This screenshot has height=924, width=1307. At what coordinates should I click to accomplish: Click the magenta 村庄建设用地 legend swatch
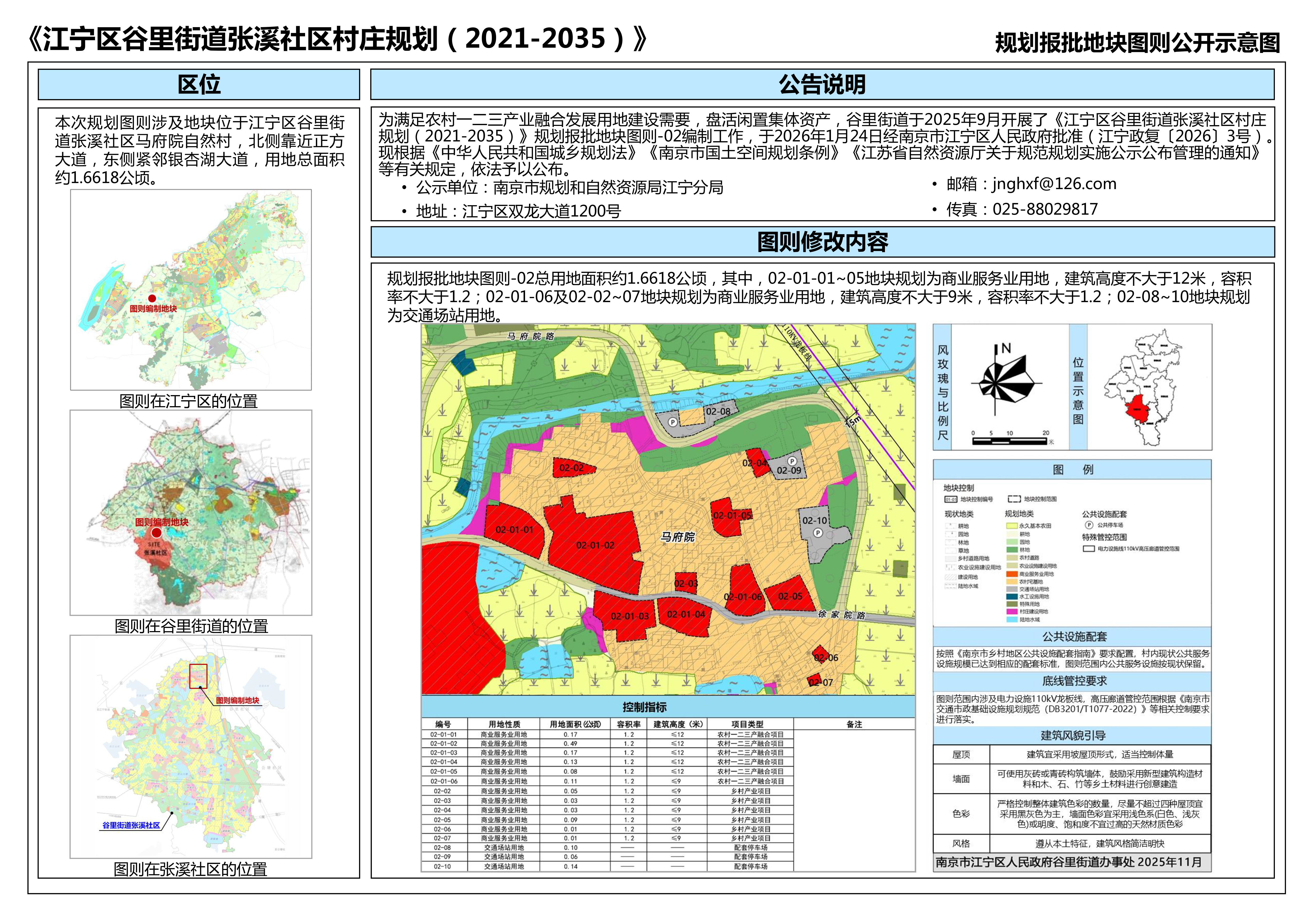[x=1012, y=612]
